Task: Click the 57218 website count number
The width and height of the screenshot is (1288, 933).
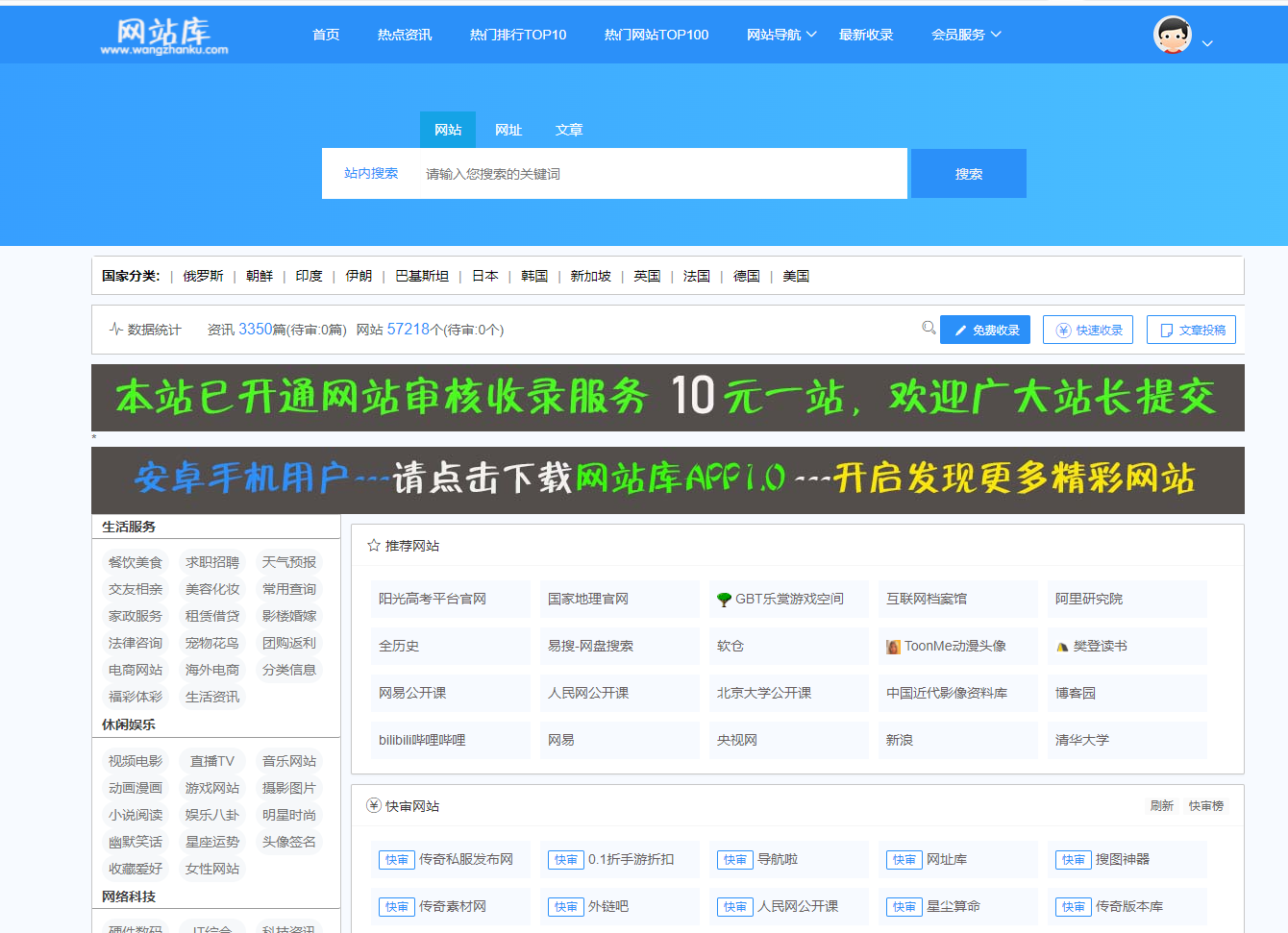Action: tap(409, 329)
